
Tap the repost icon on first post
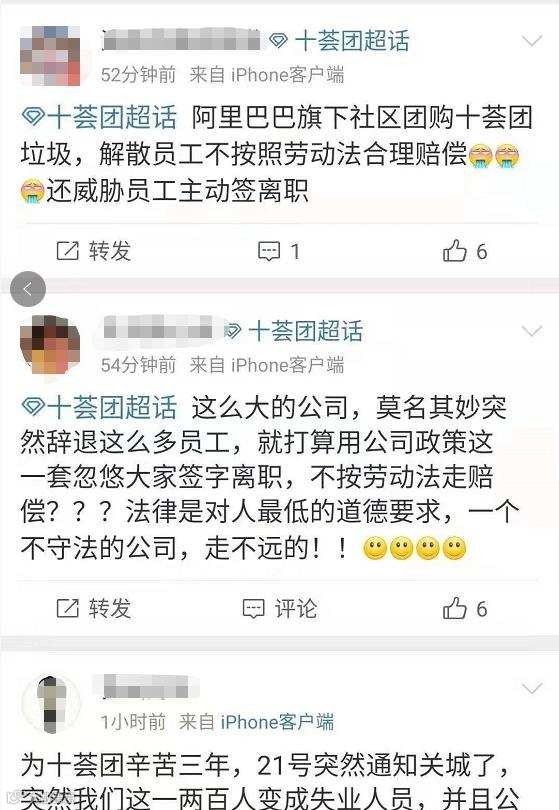coord(67,251)
